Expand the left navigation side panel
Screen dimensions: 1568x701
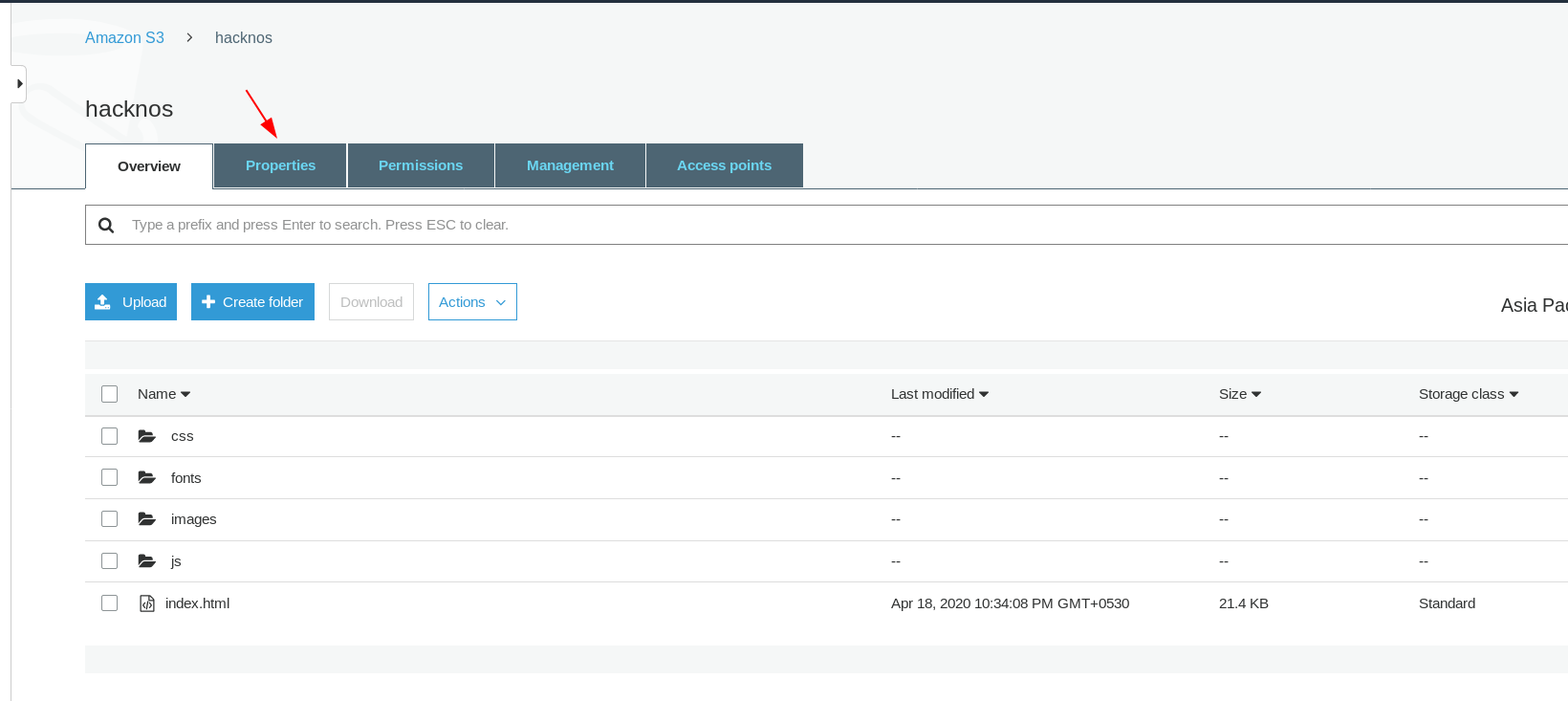click(19, 84)
